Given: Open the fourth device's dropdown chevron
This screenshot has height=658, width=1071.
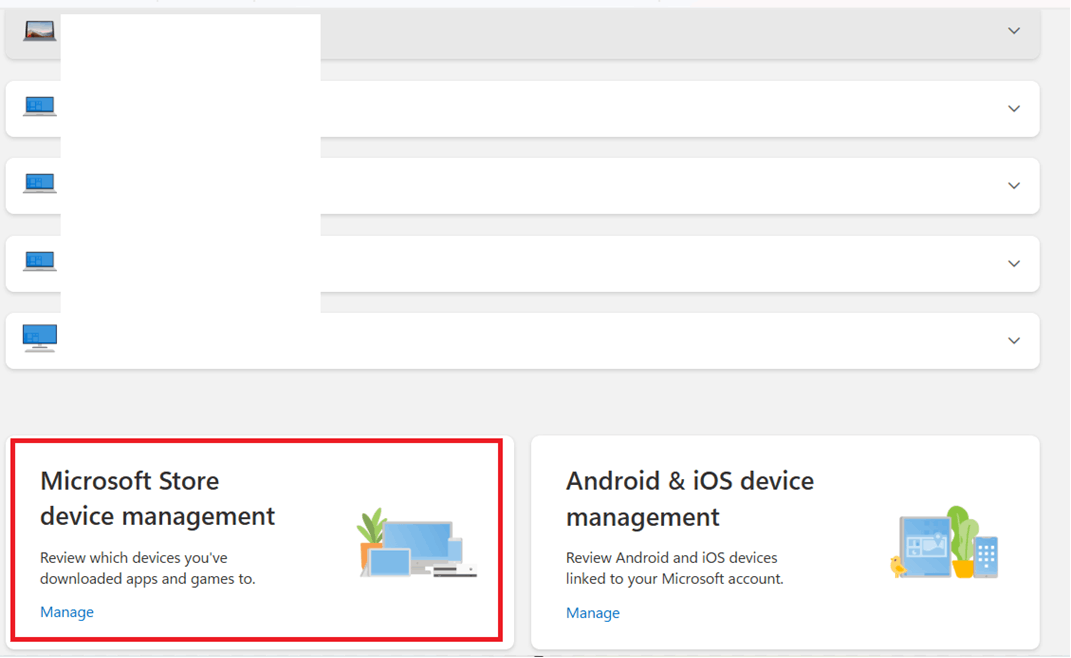Looking at the screenshot, I should 1014,263.
